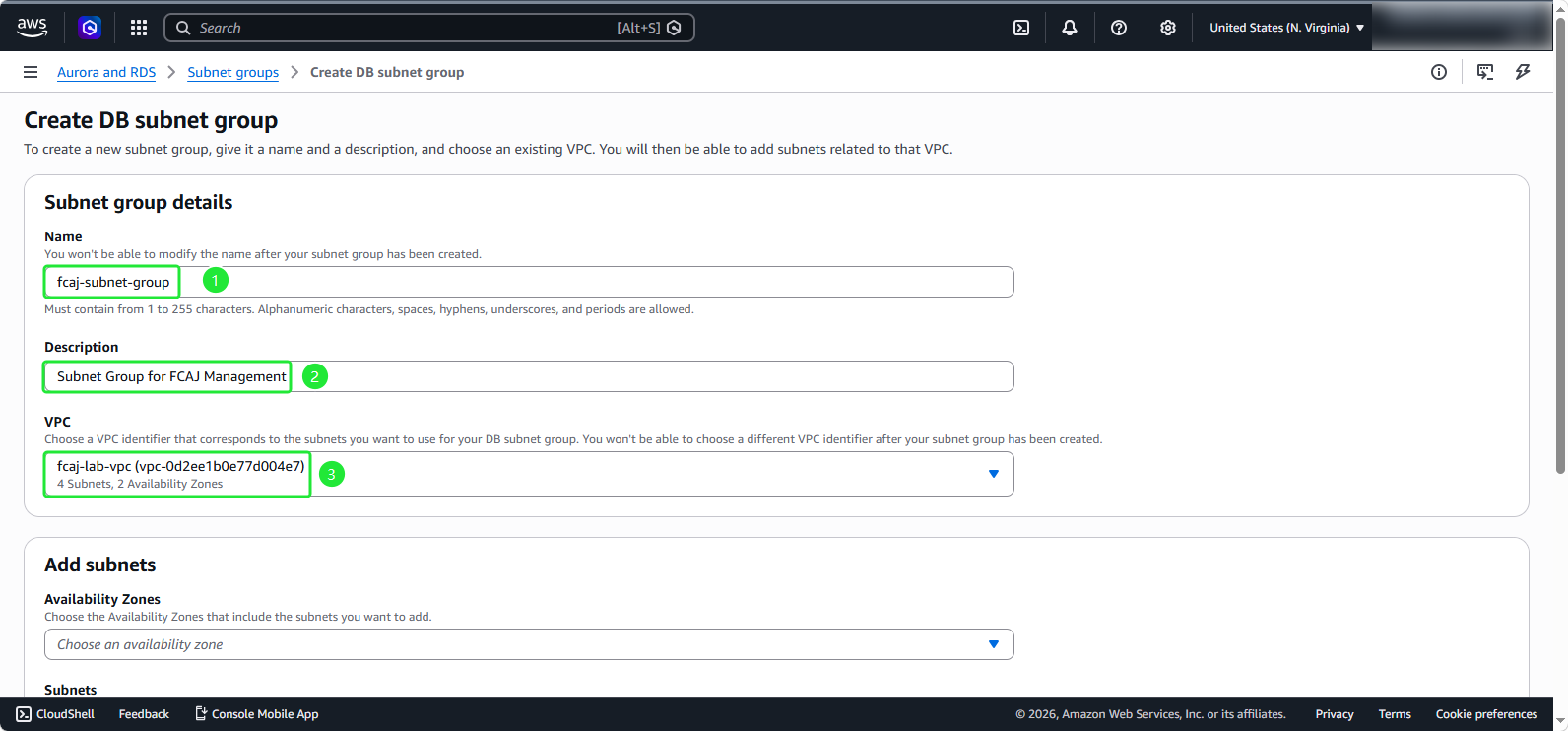
Task: Open the tutorials panel icon
Action: click(1485, 72)
